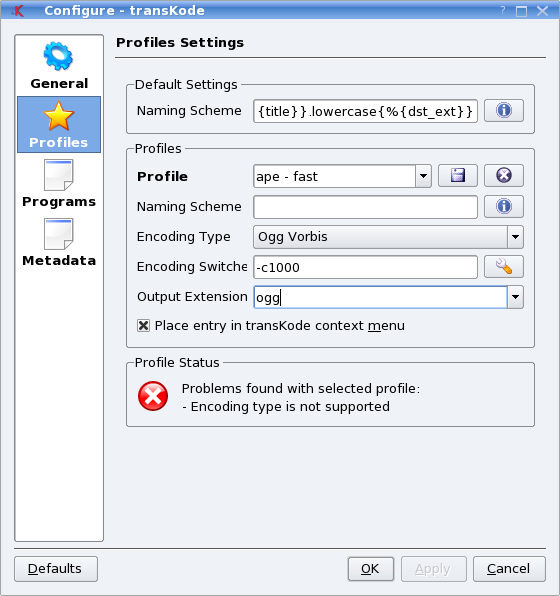Click the Encoding Switches field with -c1000

(x=365, y=267)
